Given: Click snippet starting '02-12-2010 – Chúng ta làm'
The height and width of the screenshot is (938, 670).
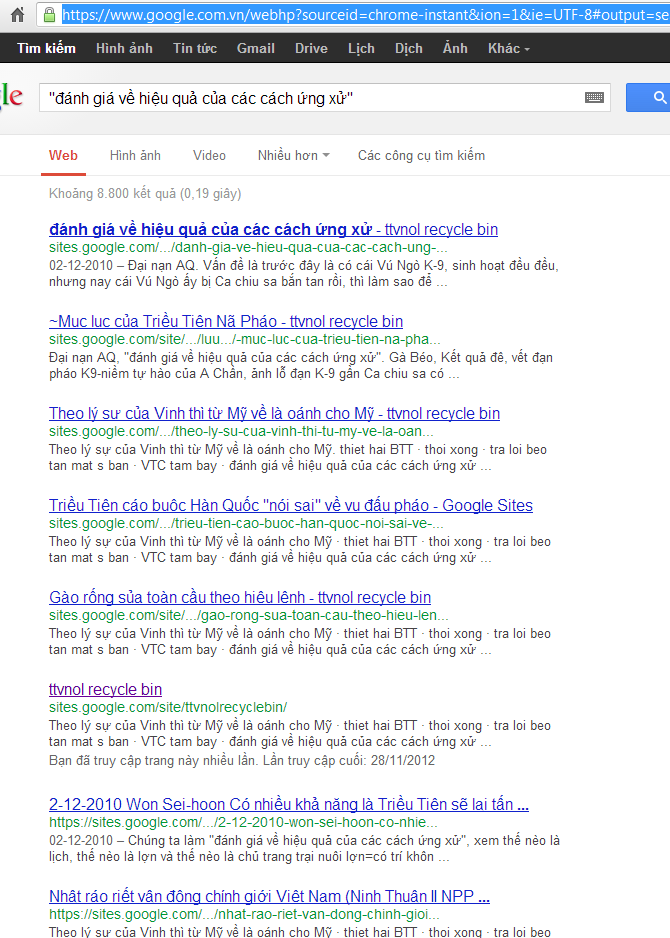Looking at the screenshot, I should pyautogui.click(x=304, y=848).
